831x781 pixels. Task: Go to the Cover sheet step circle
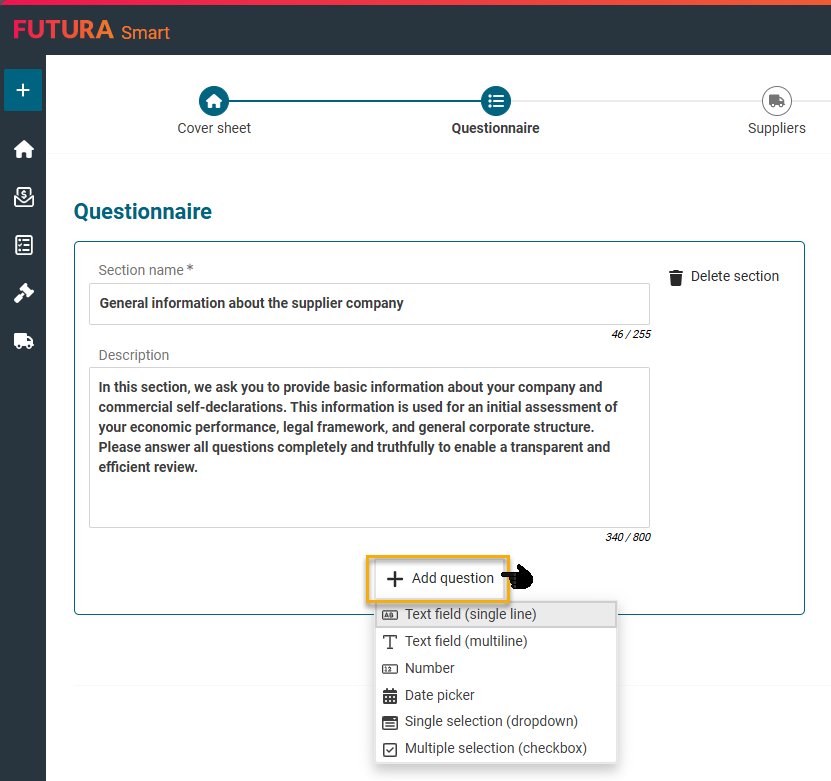pos(214,101)
